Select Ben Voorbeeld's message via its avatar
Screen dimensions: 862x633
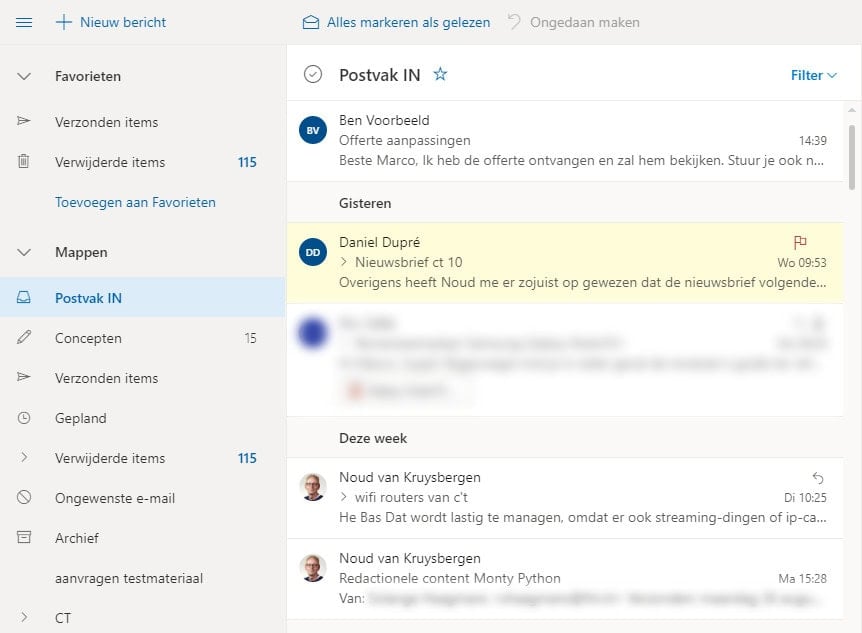[312, 130]
